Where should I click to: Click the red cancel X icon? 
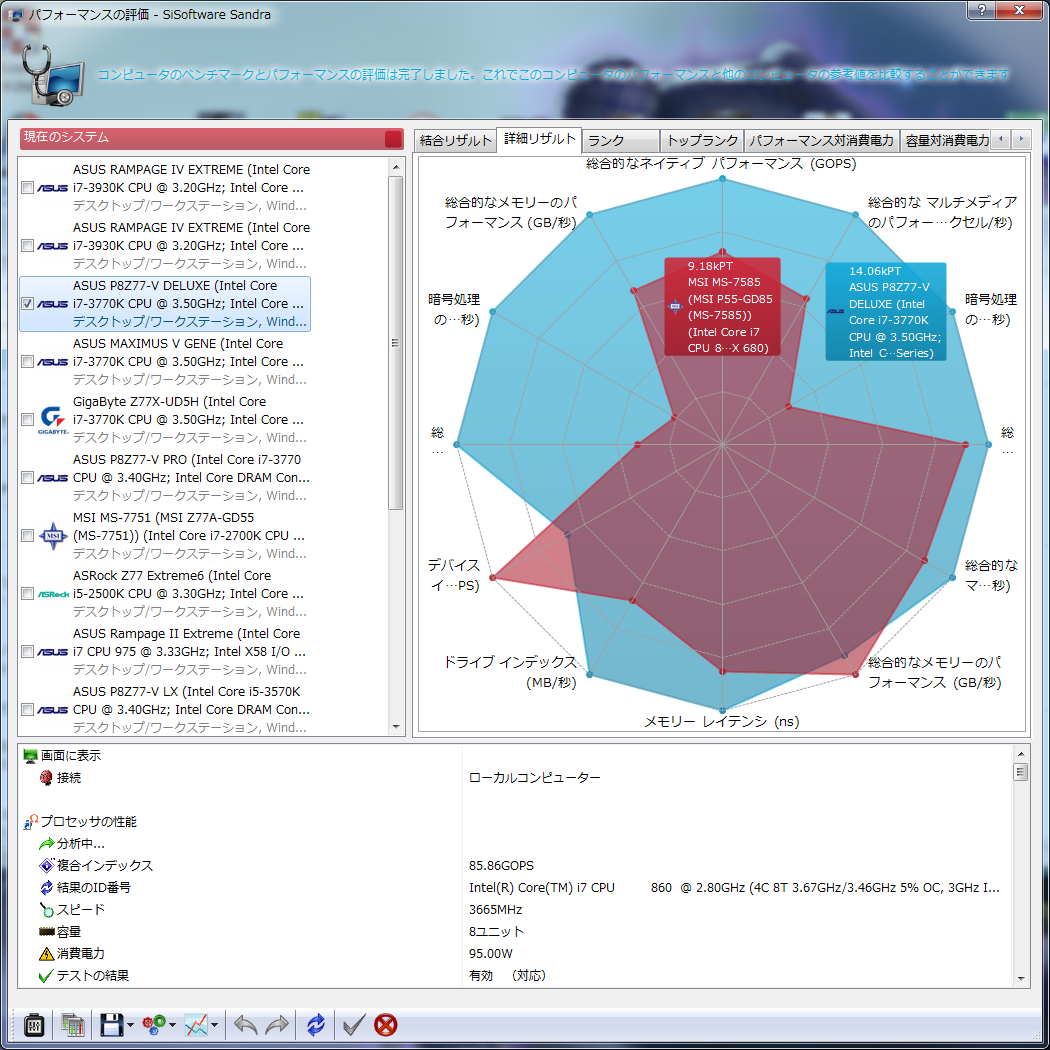(386, 1025)
